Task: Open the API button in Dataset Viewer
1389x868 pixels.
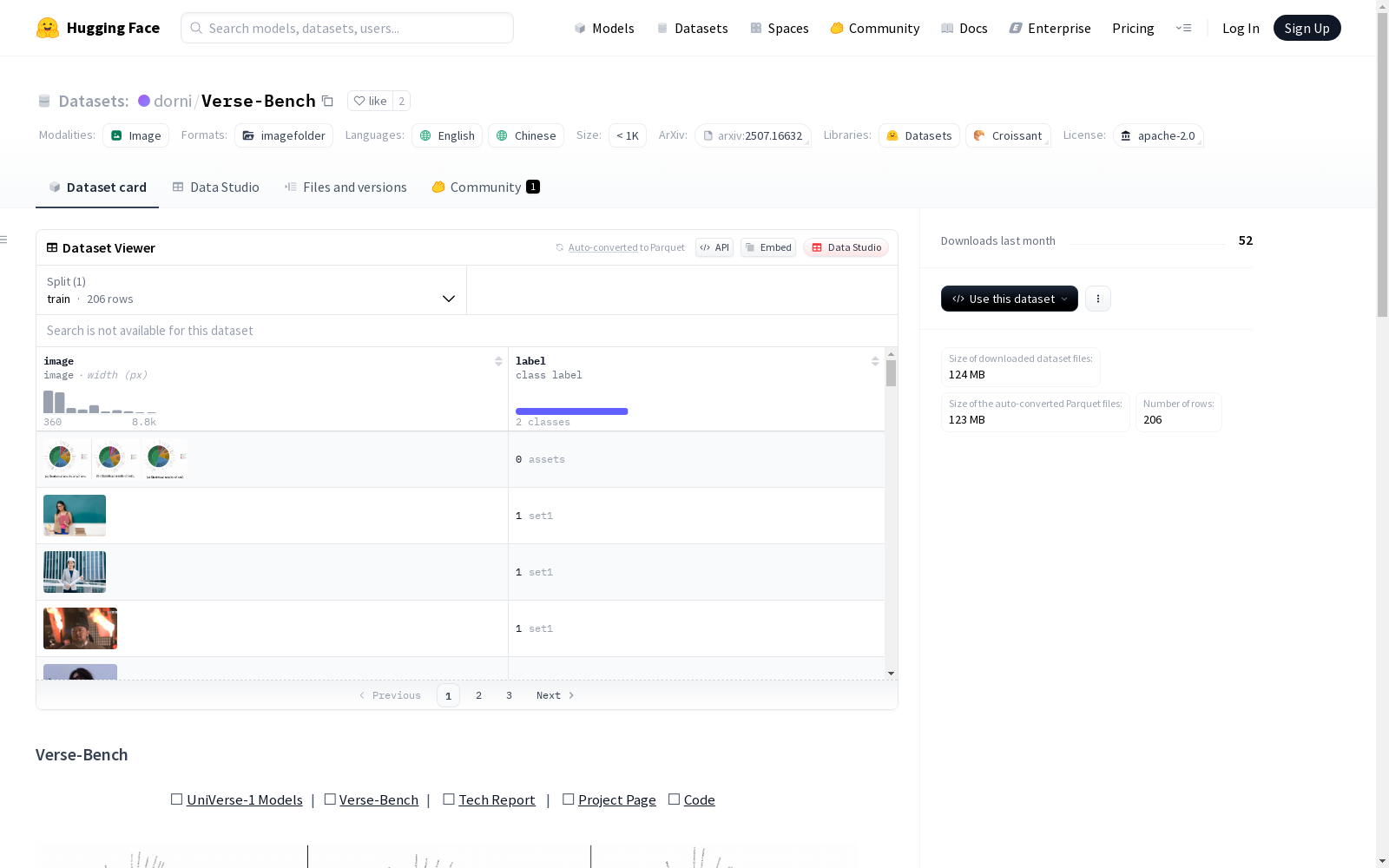Action: [714, 247]
